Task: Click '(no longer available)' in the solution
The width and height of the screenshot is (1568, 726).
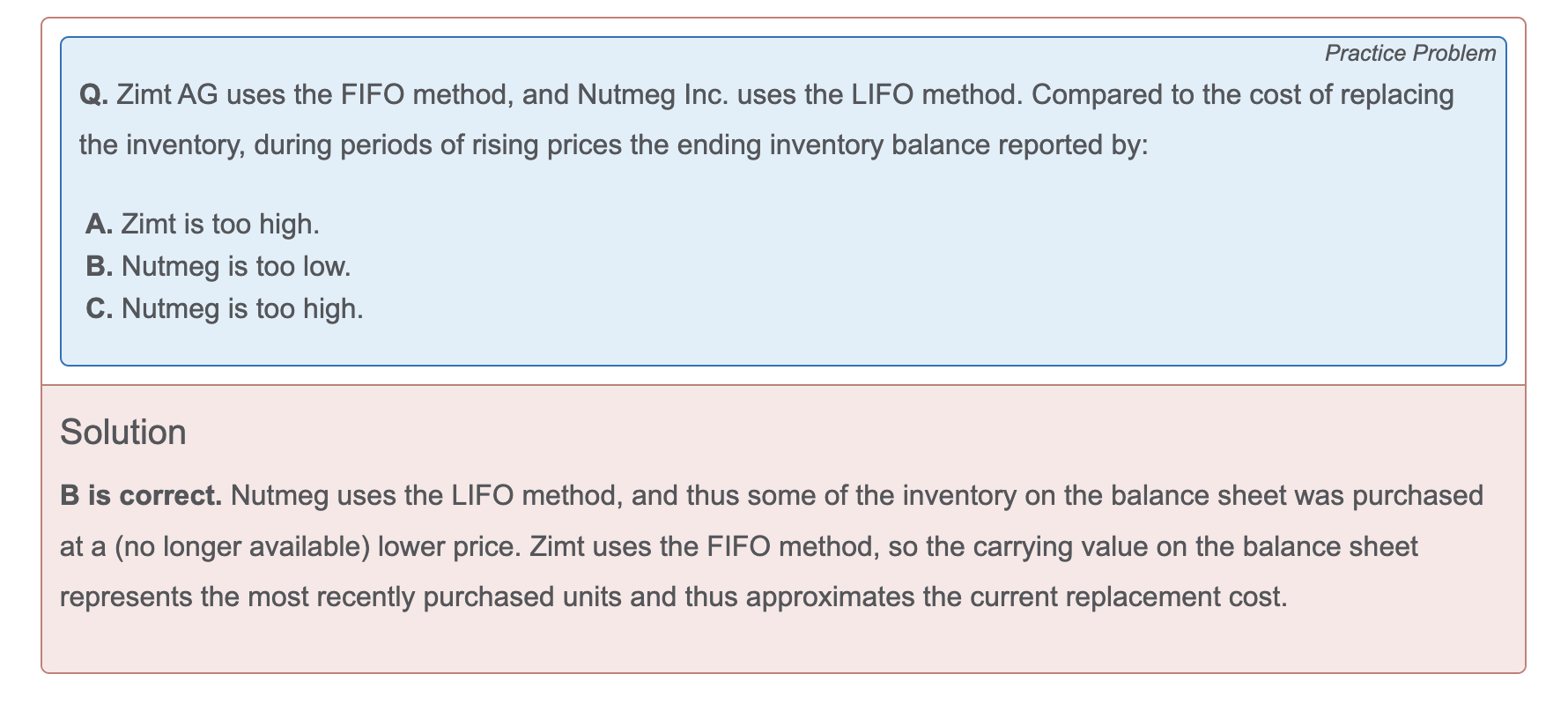Action: (x=241, y=546)
